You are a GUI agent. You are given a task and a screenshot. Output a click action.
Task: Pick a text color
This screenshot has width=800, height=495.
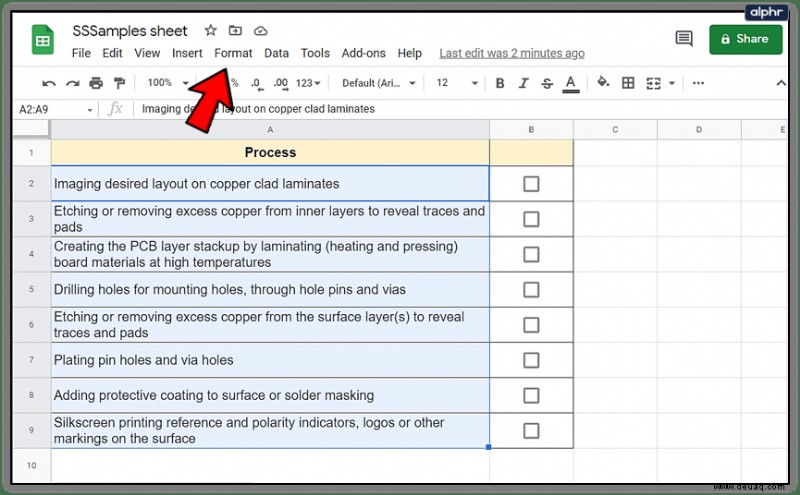pyautogui.click(x=570, y=84)
